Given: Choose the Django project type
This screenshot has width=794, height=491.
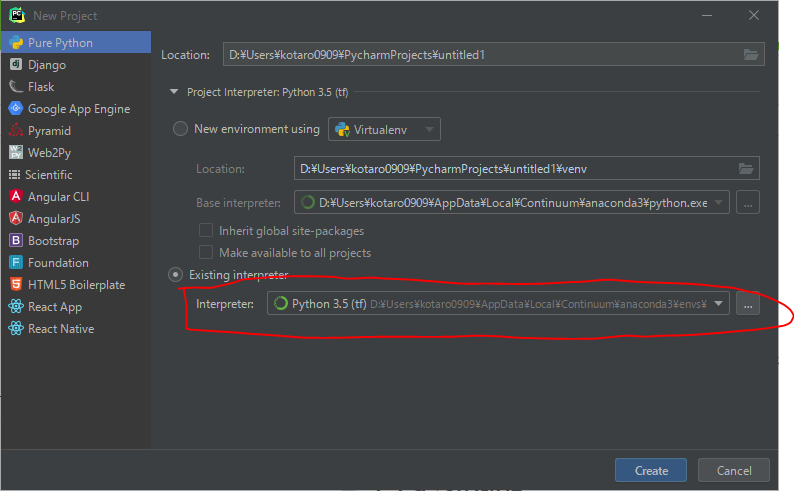Looking at the screenshot, I should pos(76,65).
